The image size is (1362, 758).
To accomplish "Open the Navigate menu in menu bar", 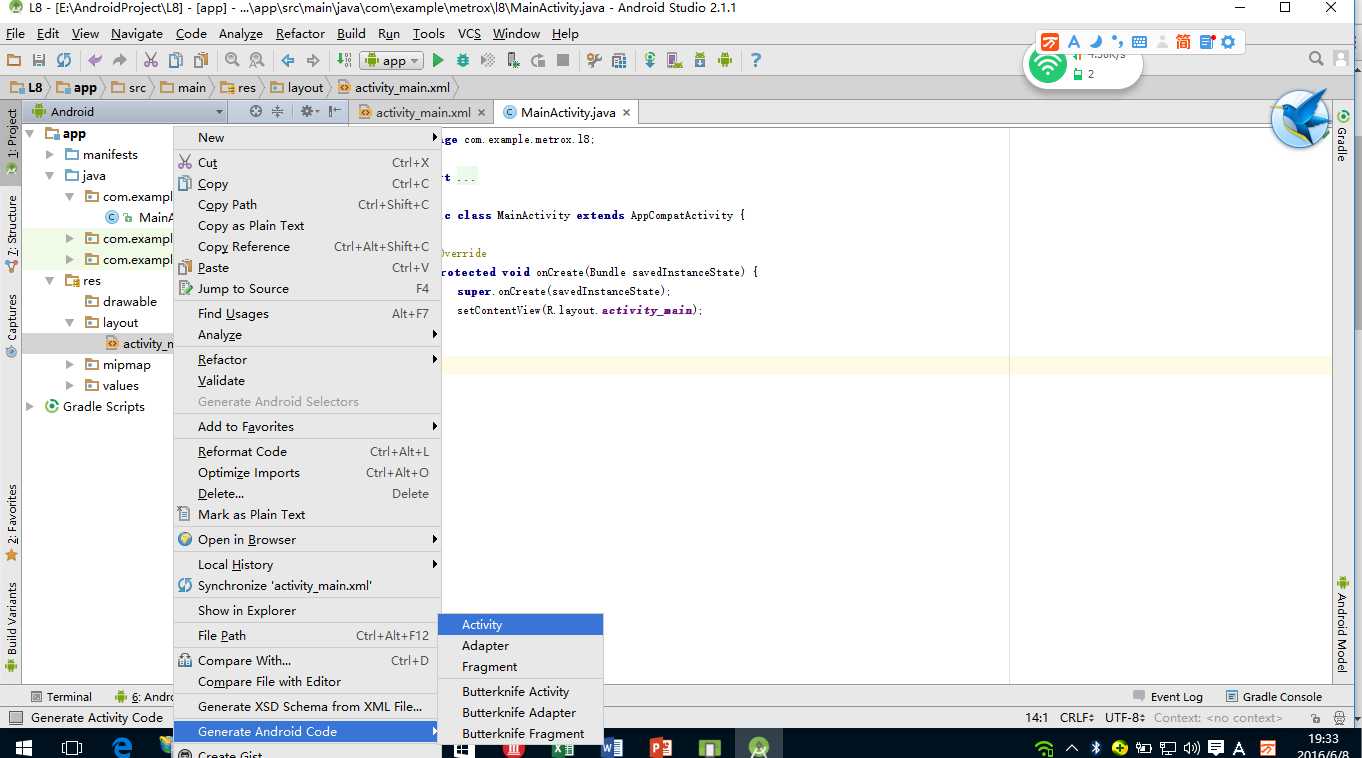I will [137, 33].
